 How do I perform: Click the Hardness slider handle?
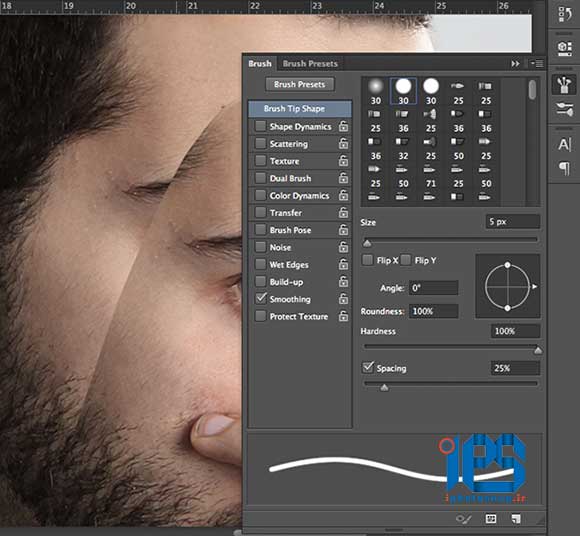tap(538, 350)
